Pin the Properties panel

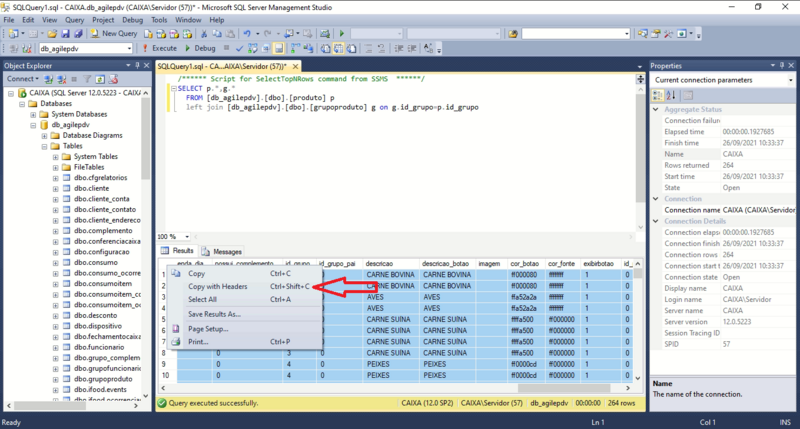[x=782, y=65]
